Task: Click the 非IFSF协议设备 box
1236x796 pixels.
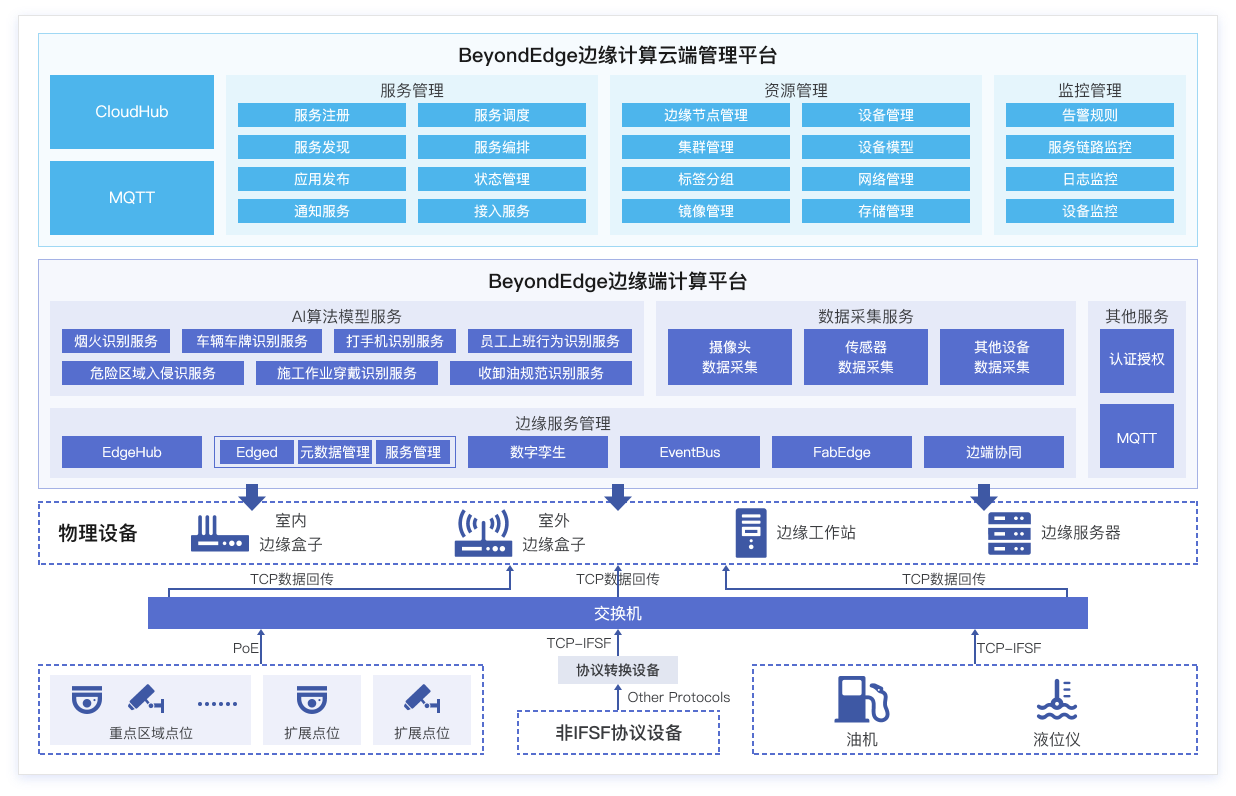Action: 619,732
